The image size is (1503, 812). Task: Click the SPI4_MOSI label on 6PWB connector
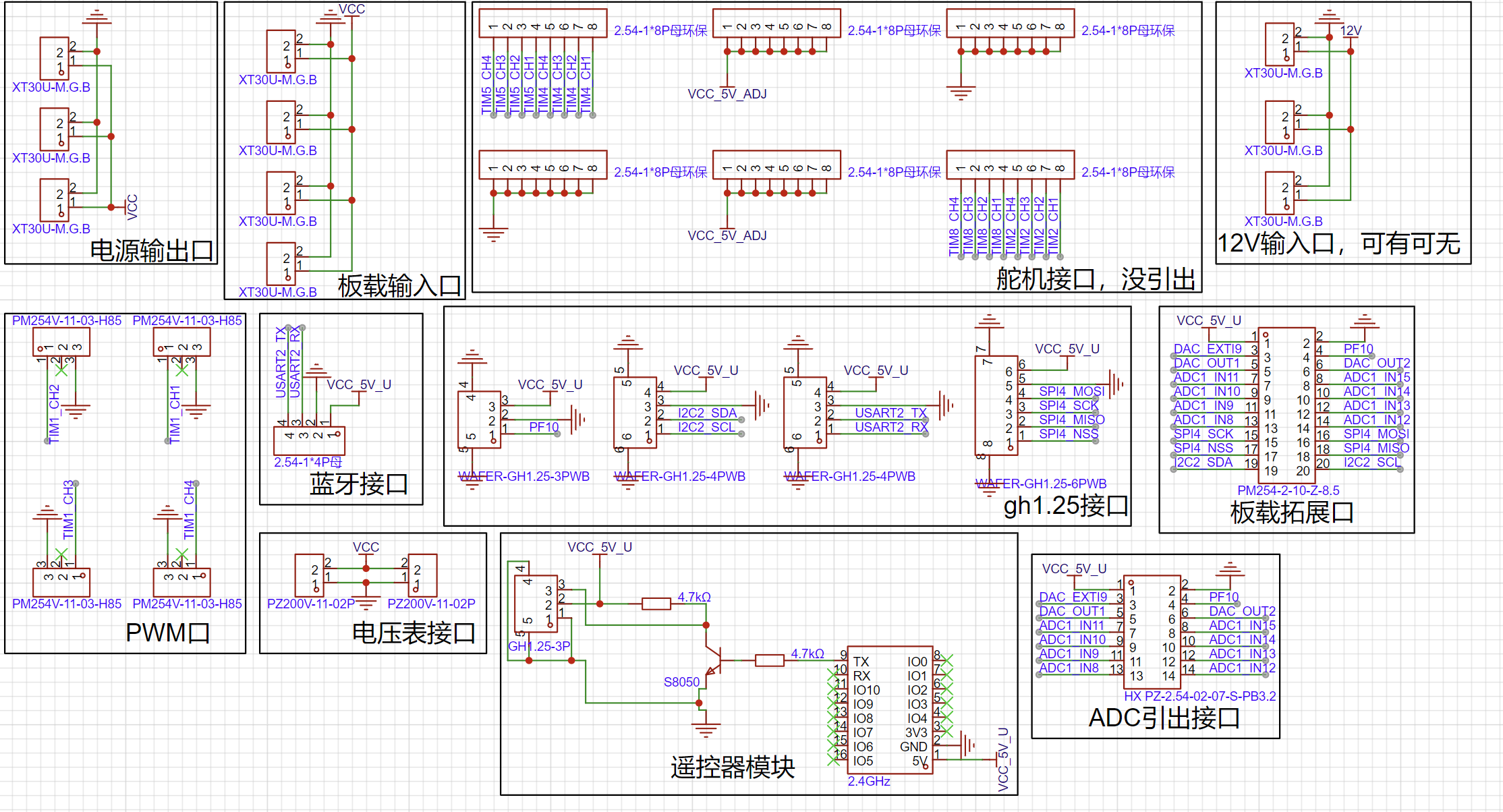click(1071, 391)
